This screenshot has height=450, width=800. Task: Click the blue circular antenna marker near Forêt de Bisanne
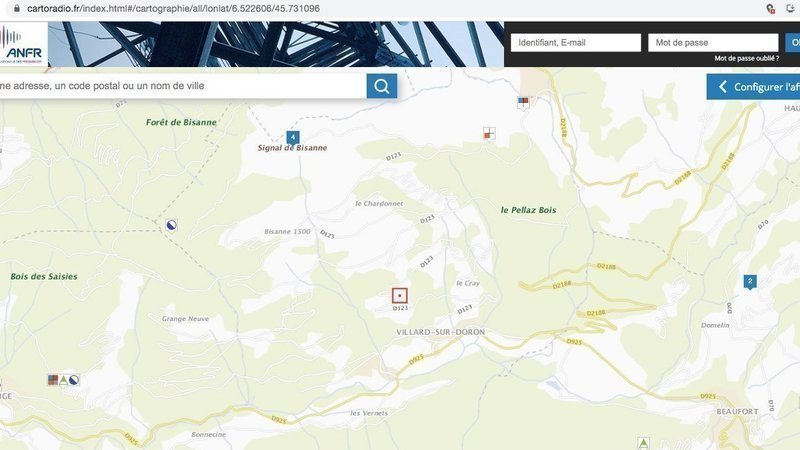point(172,225)
